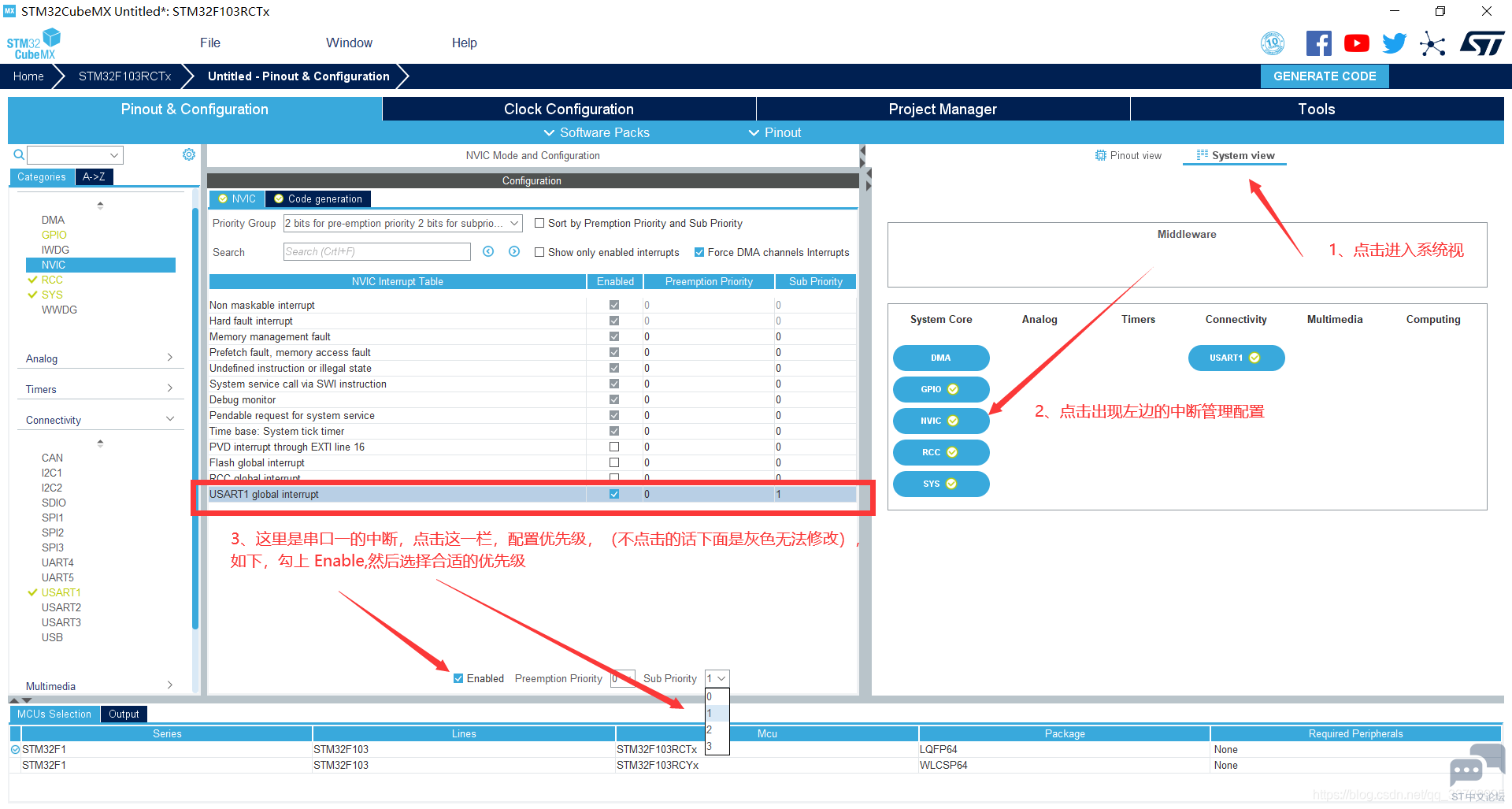Switch to the Project Manager tab
This screenshot has width=1512, height=809.
coord(943,109)
